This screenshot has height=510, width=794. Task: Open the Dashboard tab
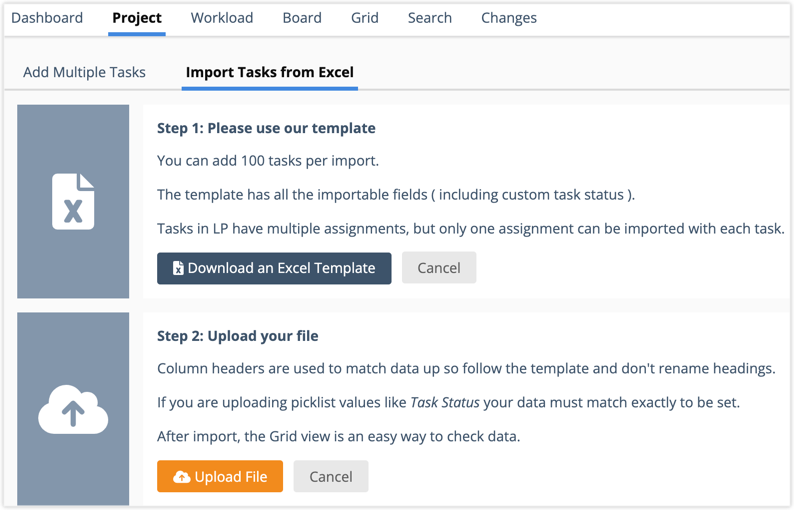47,18
